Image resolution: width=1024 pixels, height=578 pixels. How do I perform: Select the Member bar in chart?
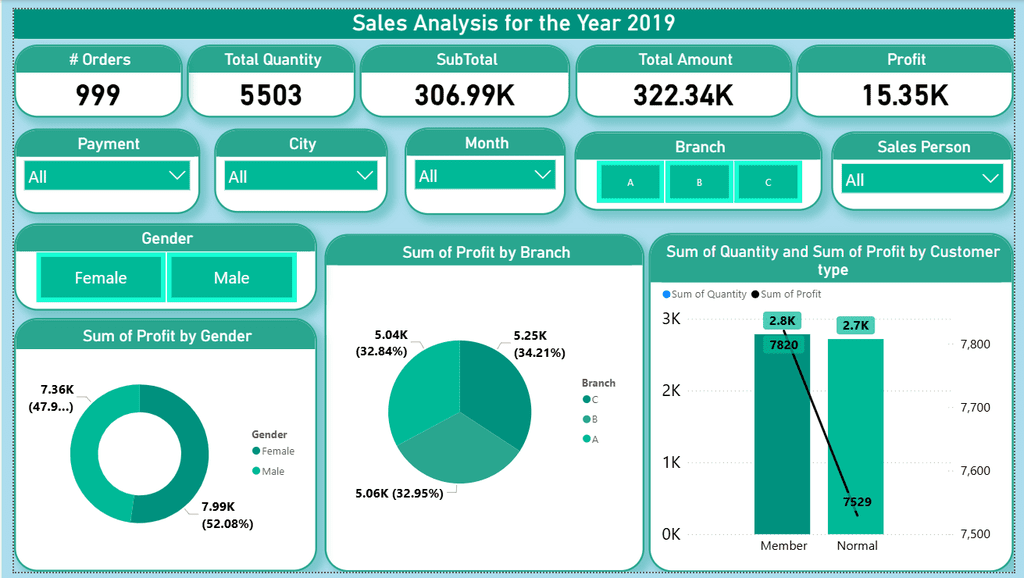click(782, 434)
